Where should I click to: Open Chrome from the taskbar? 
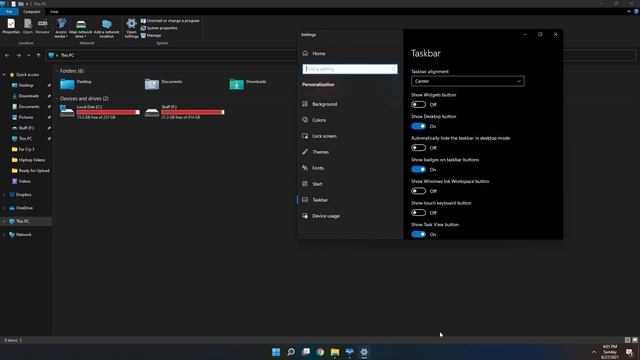coord(320,352)
